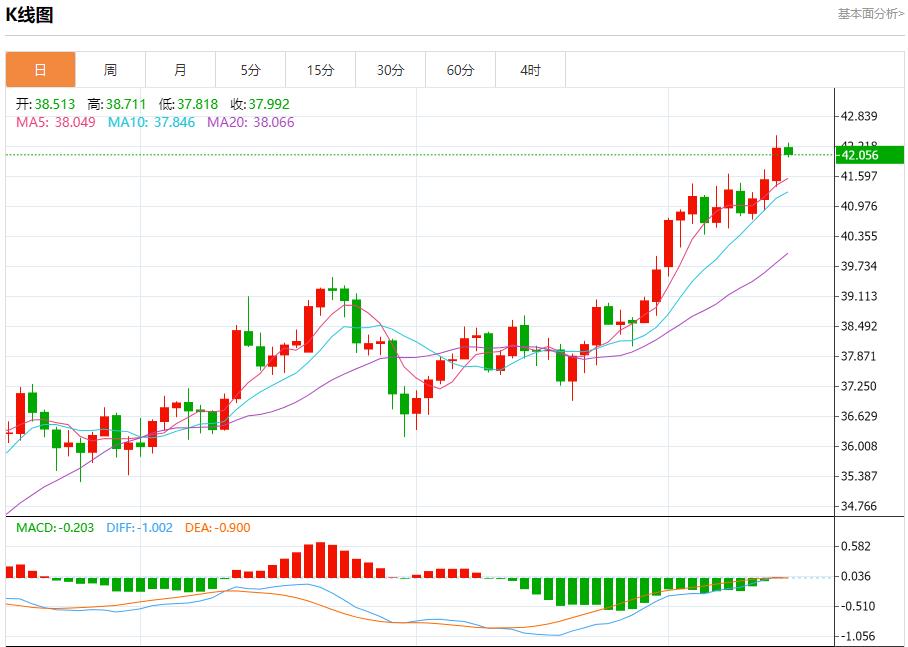Select the 5分 five-minute interval

250,69
